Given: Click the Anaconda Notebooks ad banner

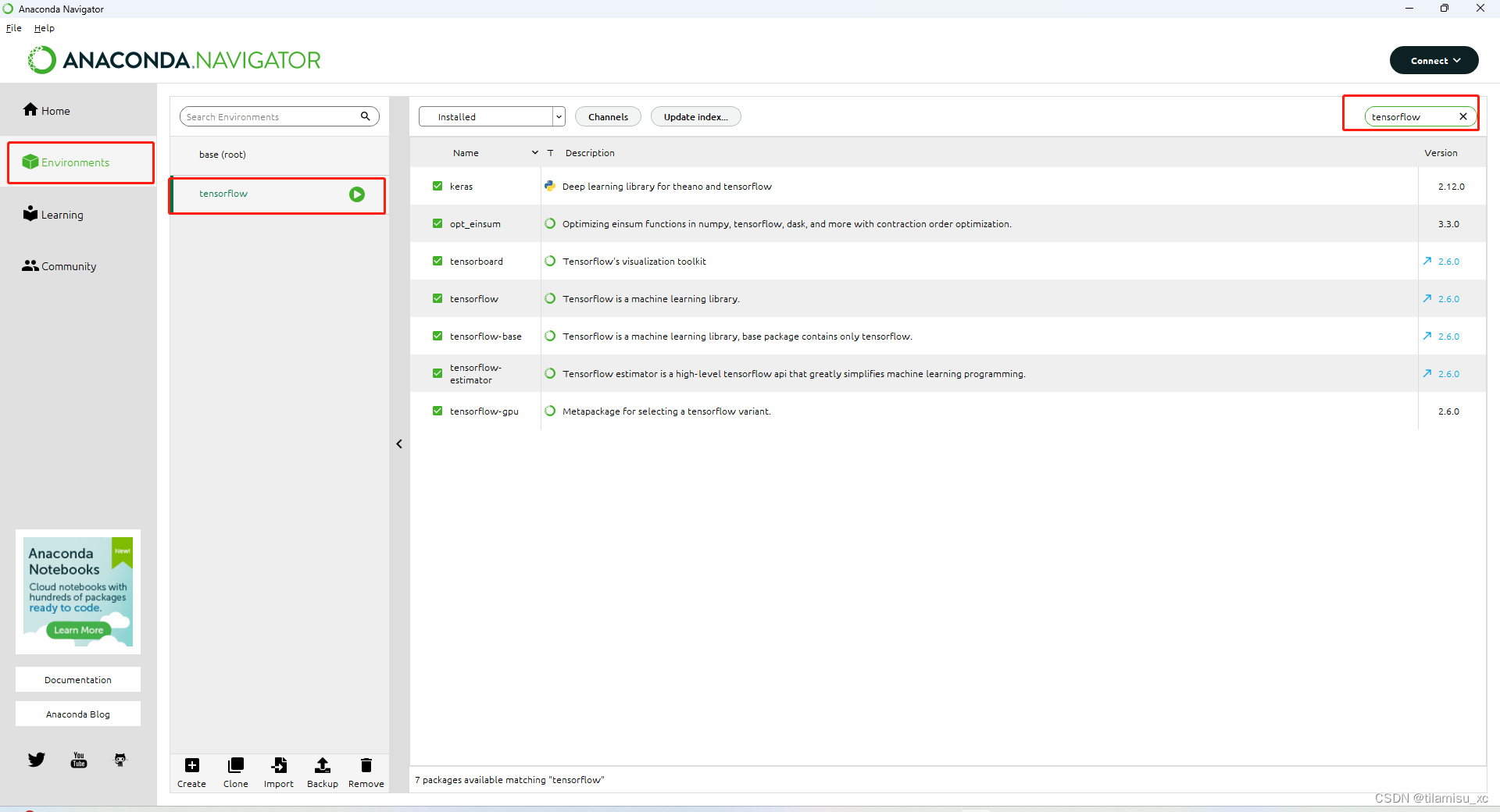Looking at the screenshot, I should click(78, 592).
